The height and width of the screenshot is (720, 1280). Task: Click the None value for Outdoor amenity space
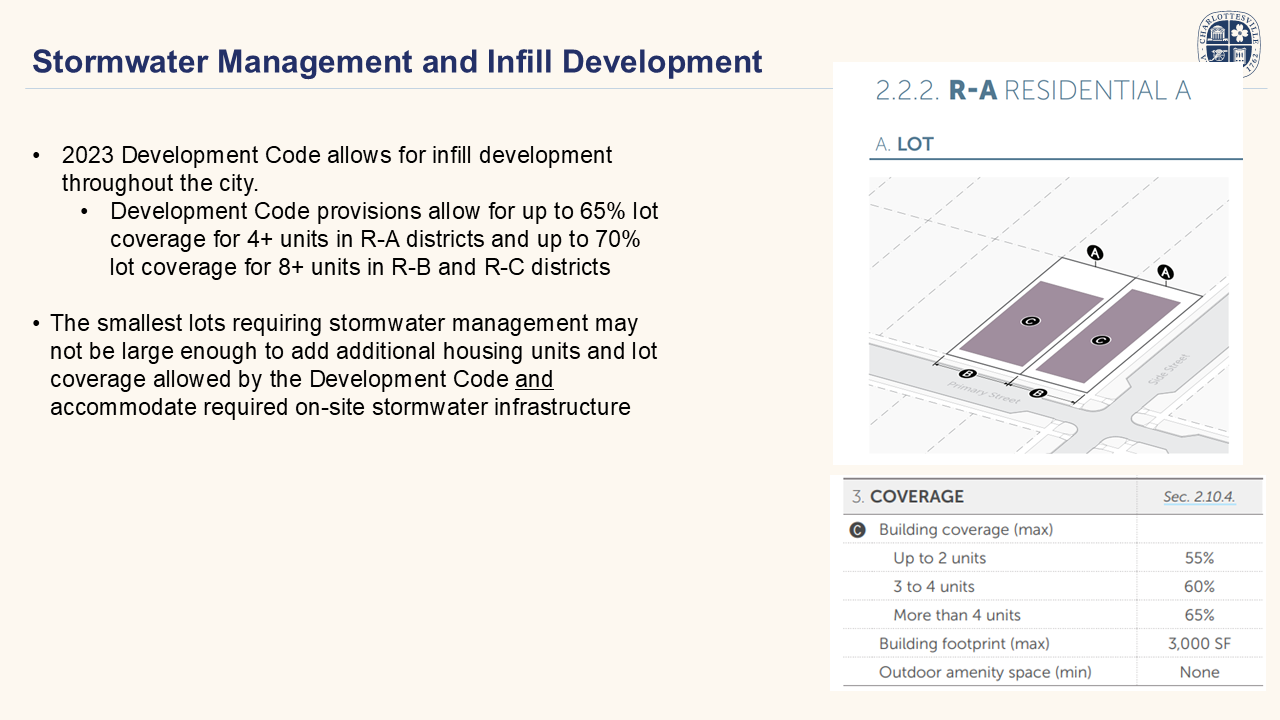[1199, 672]
